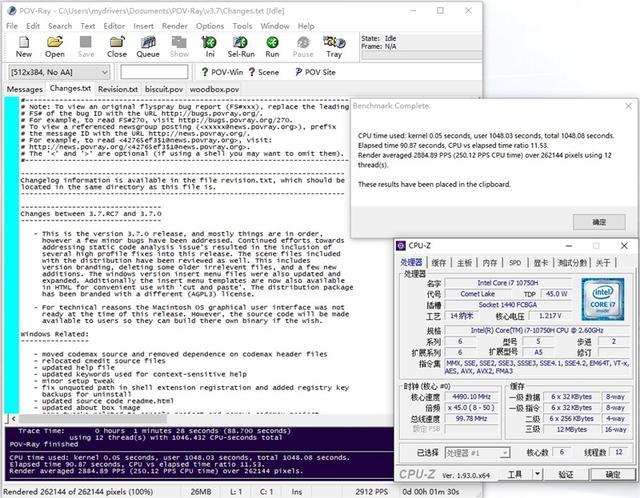Click the Sel-Run toolbar icon
640x498 pixels.
(x=242, y=45)
